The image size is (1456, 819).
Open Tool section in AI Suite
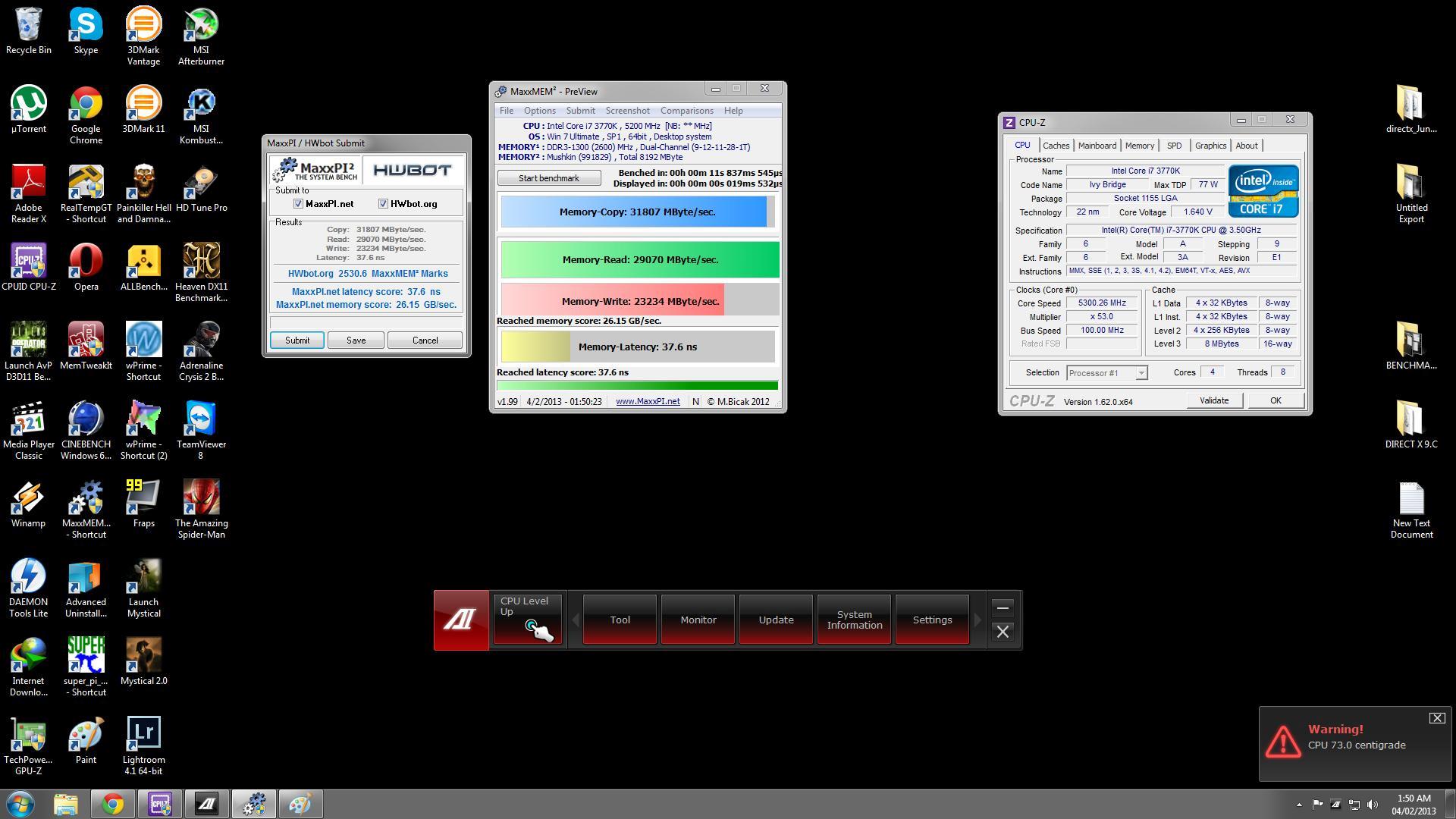coord(620,620)
